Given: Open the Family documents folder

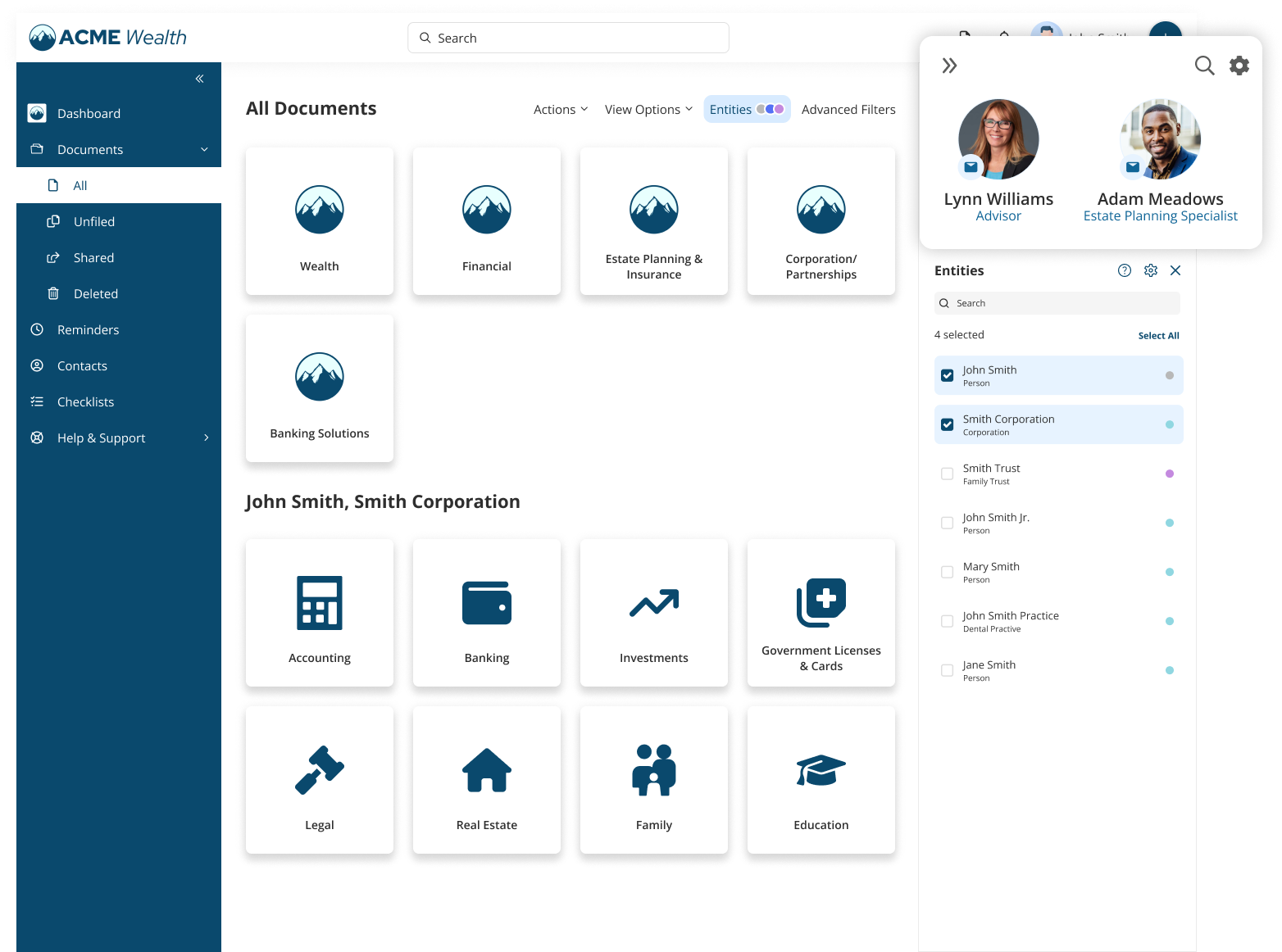Looking at the screenshot, I should [x=653, y=770].
